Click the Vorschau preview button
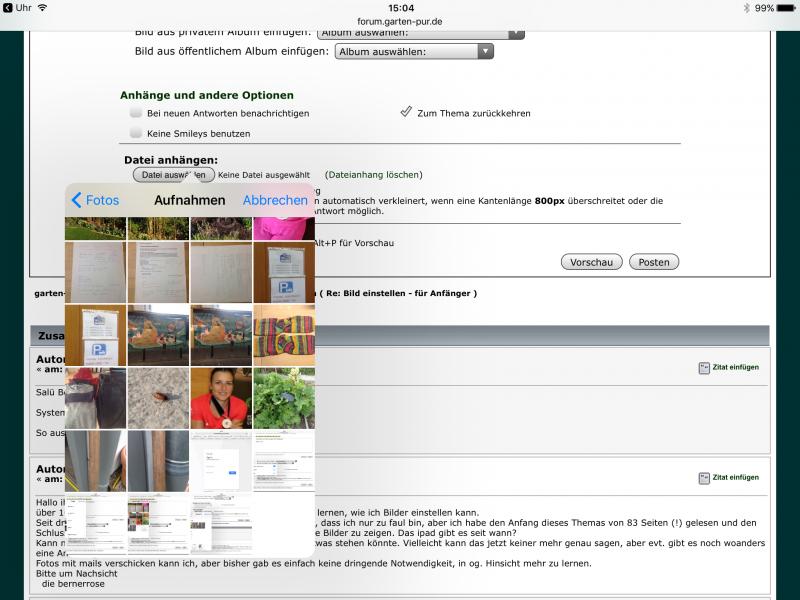Image resolution: width=800 pixels, height=600 pixels. point(591,262)
